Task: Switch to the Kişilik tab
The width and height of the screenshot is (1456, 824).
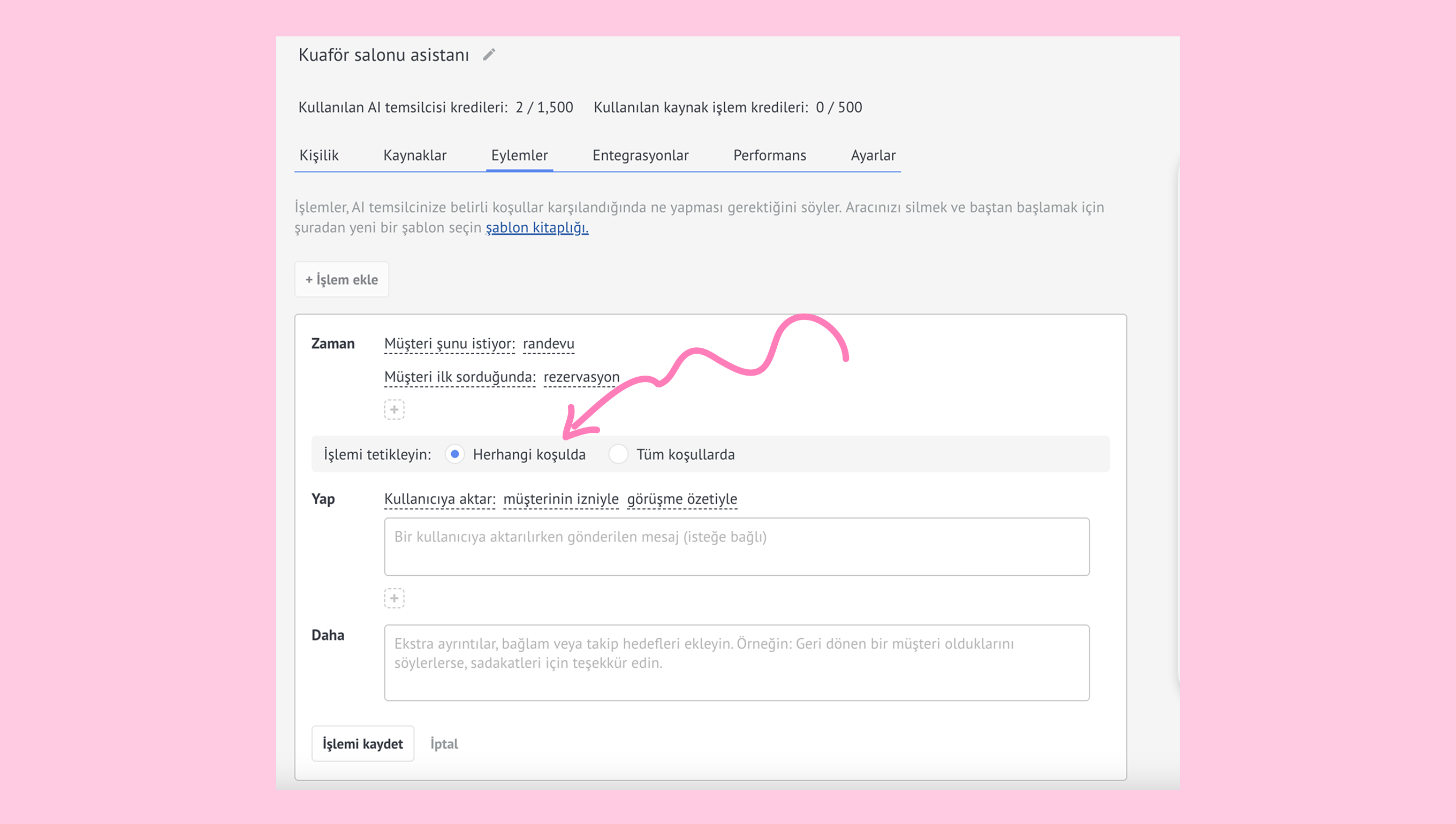Action: pos(318,156)
